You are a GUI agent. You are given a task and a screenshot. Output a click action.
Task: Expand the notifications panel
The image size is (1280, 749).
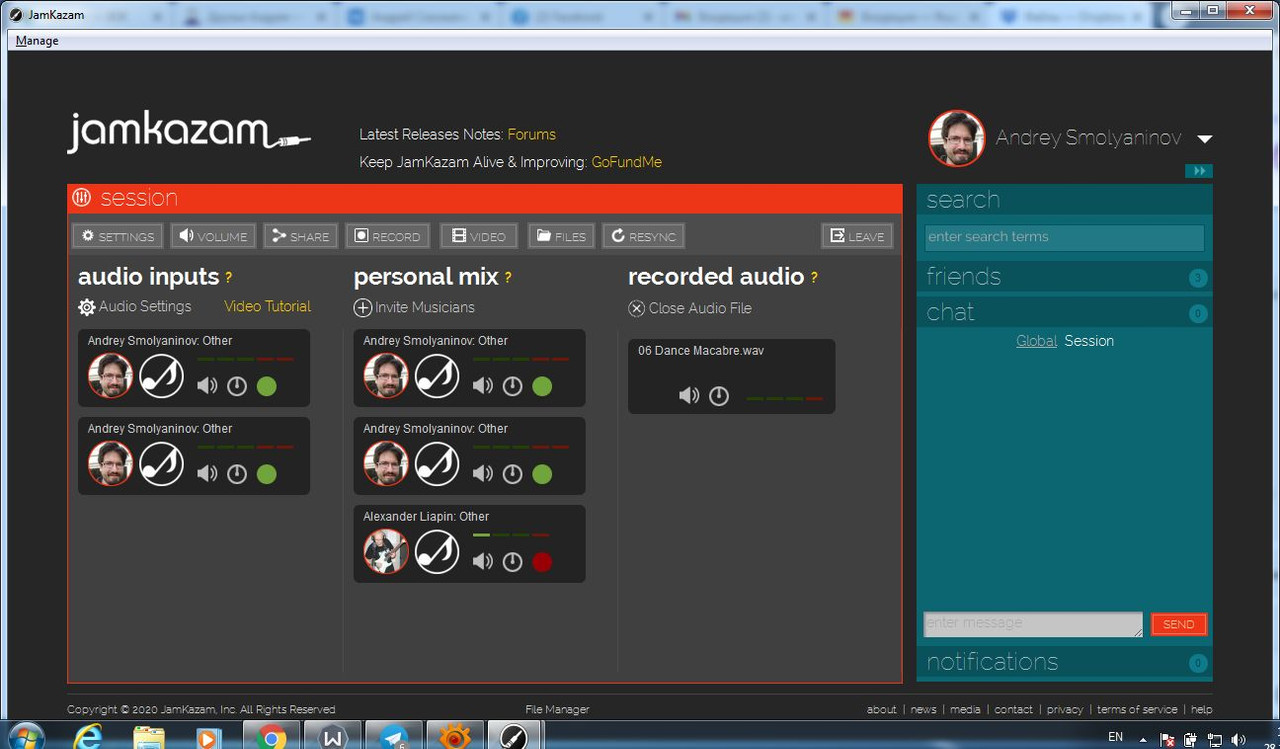tap(1064, 662)
